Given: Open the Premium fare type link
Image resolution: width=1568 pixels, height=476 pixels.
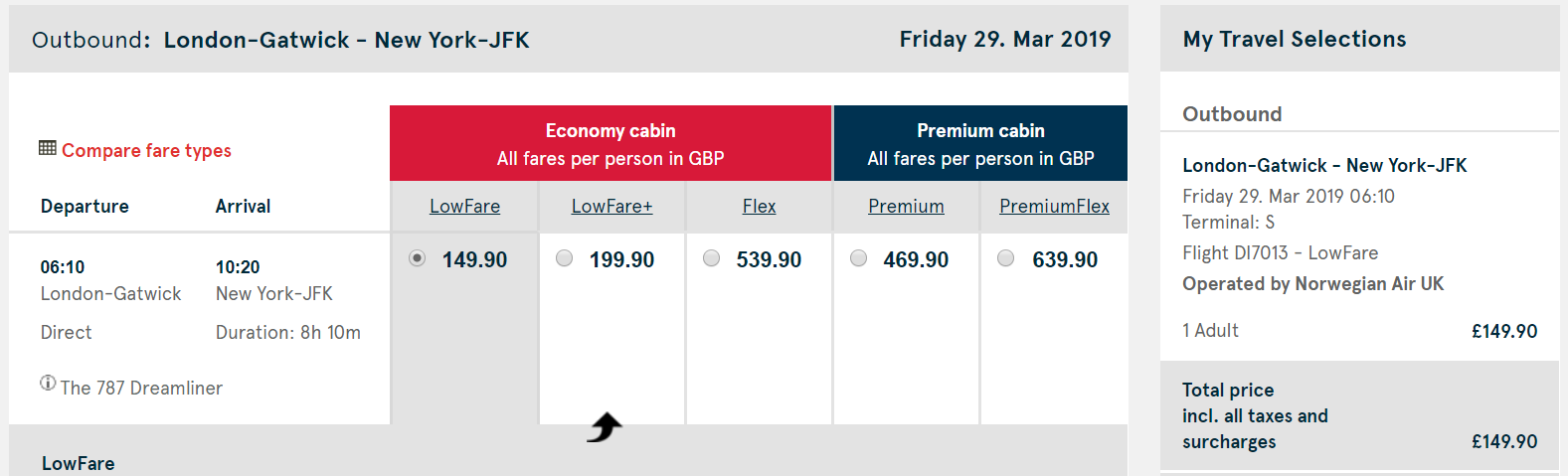Looking at the screenshot, I should point(906,206).
